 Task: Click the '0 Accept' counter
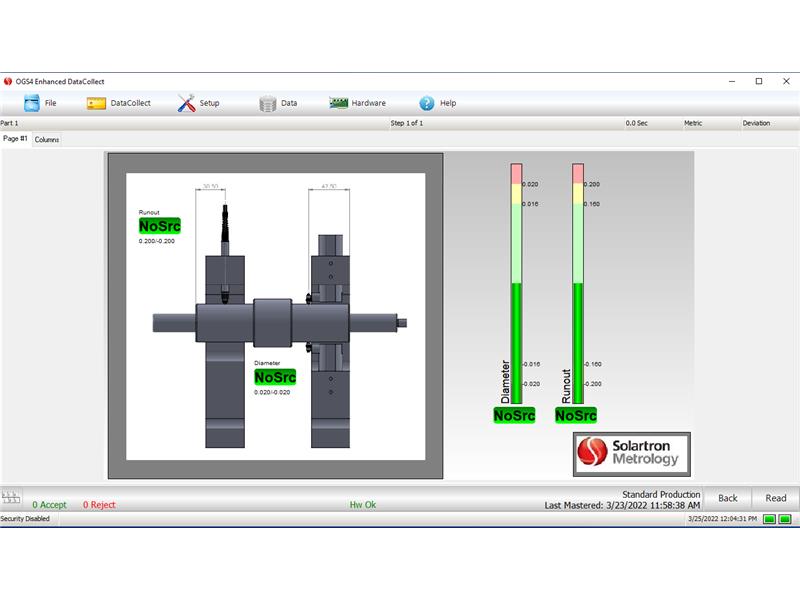tap(49, 505)
